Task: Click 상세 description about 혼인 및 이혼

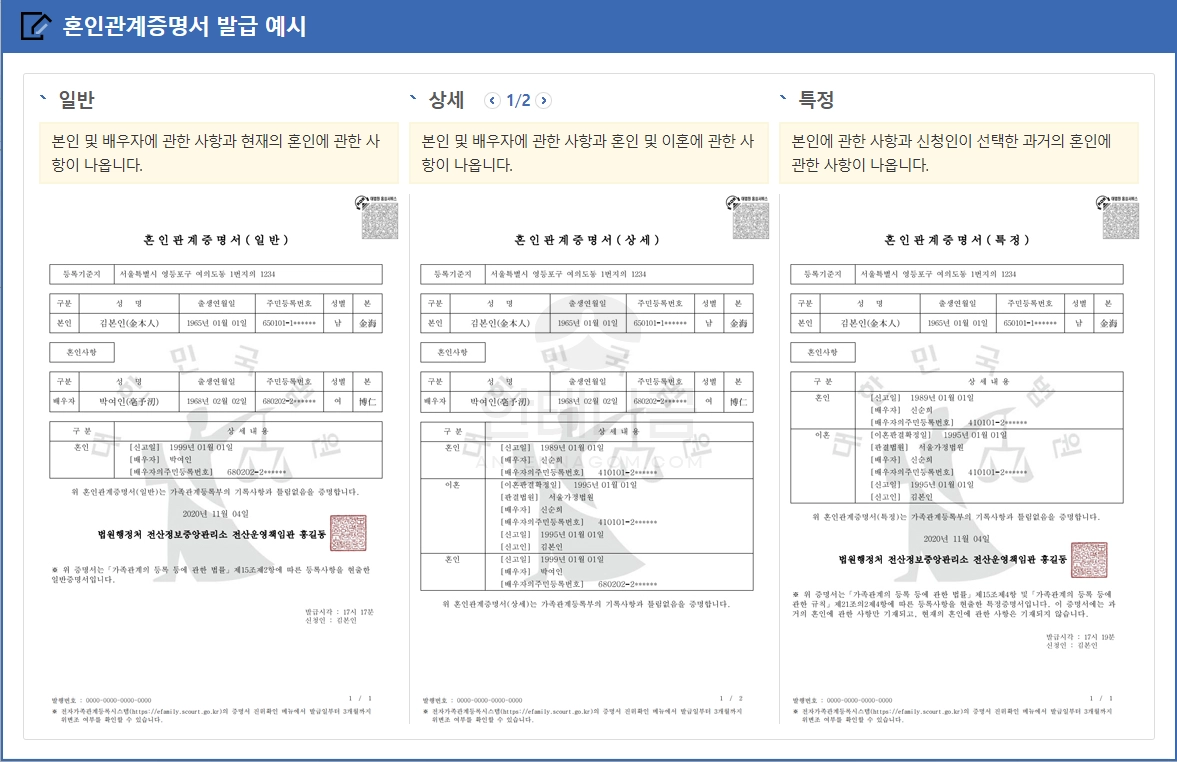Action: (x=588, y=152)
